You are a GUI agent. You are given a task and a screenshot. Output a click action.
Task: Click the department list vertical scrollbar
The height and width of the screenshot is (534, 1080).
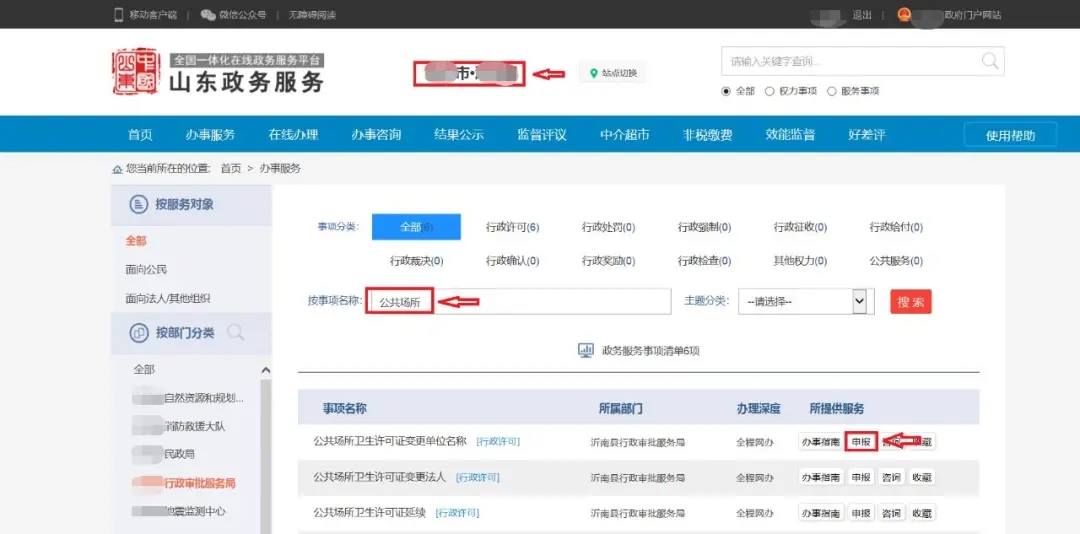click(x=265, y=450)
